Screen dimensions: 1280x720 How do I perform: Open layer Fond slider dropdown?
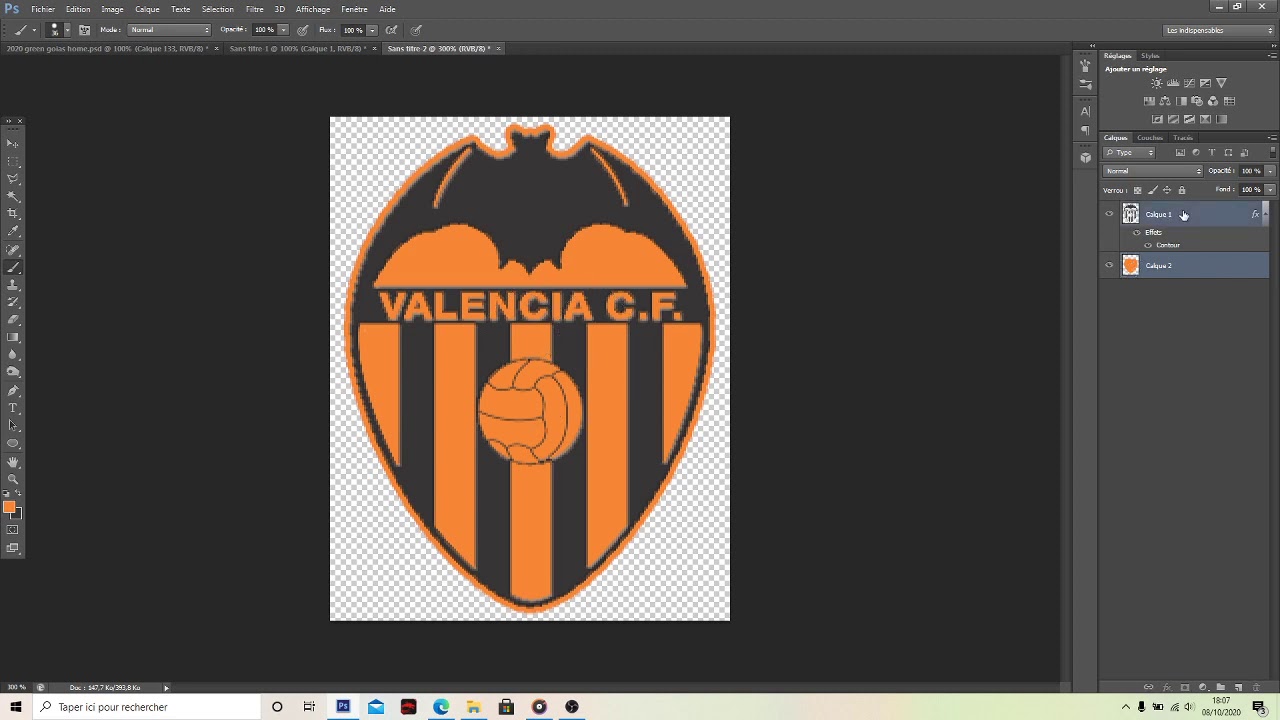pyautogui.click(x=1270, y=190)
